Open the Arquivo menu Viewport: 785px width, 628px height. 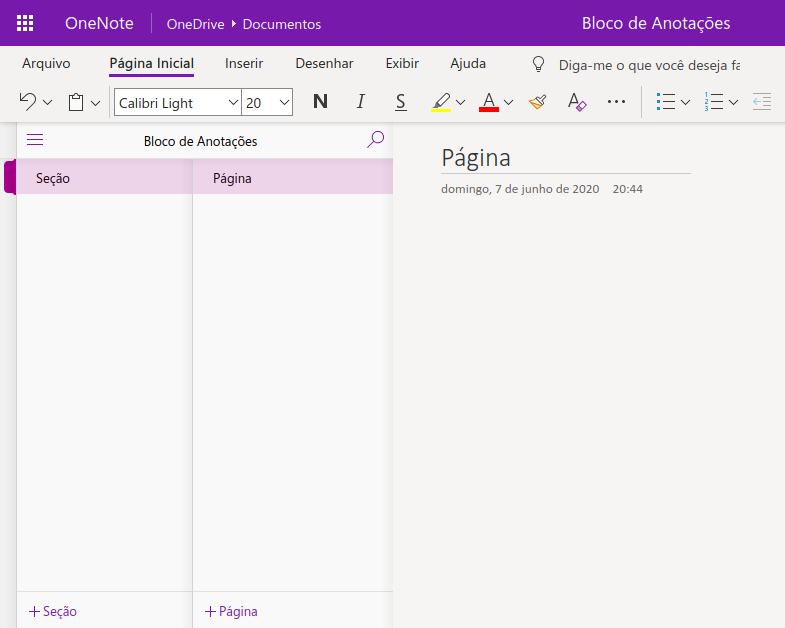(46, 64)
